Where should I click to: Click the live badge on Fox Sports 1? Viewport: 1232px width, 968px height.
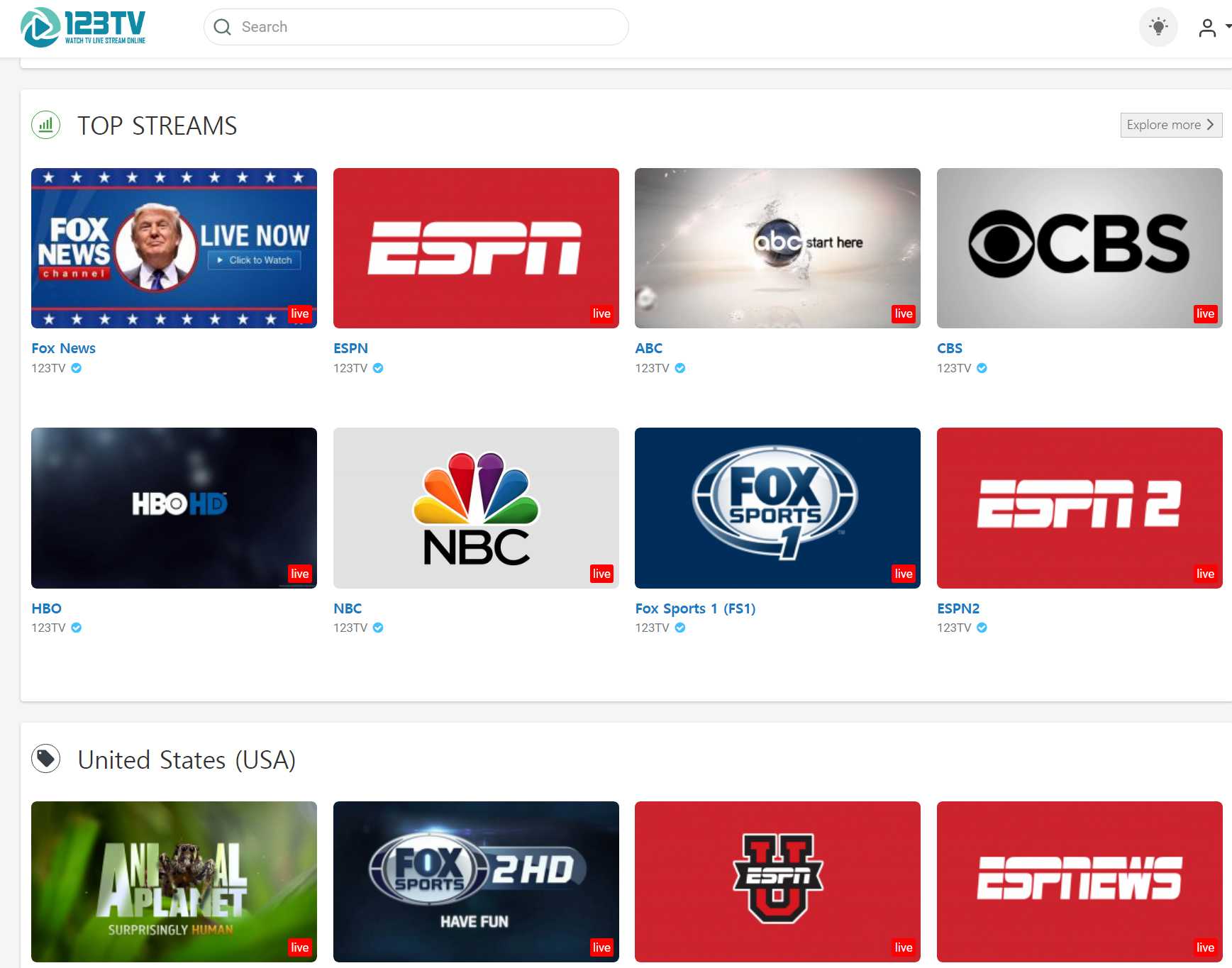pyautogui.click(x=904, y=574)
